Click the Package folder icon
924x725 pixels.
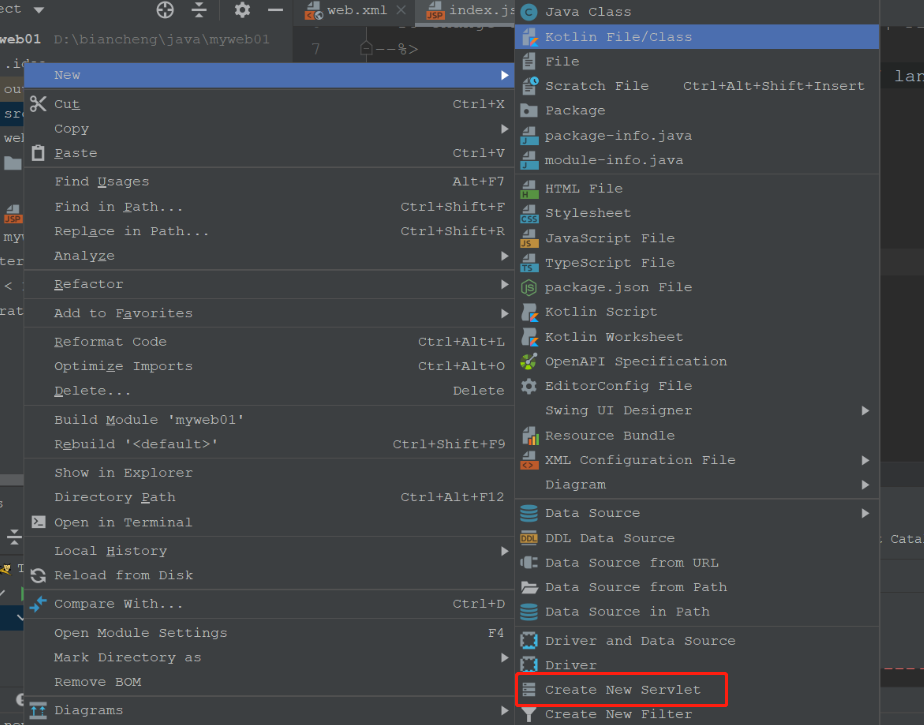click(529, 111)
